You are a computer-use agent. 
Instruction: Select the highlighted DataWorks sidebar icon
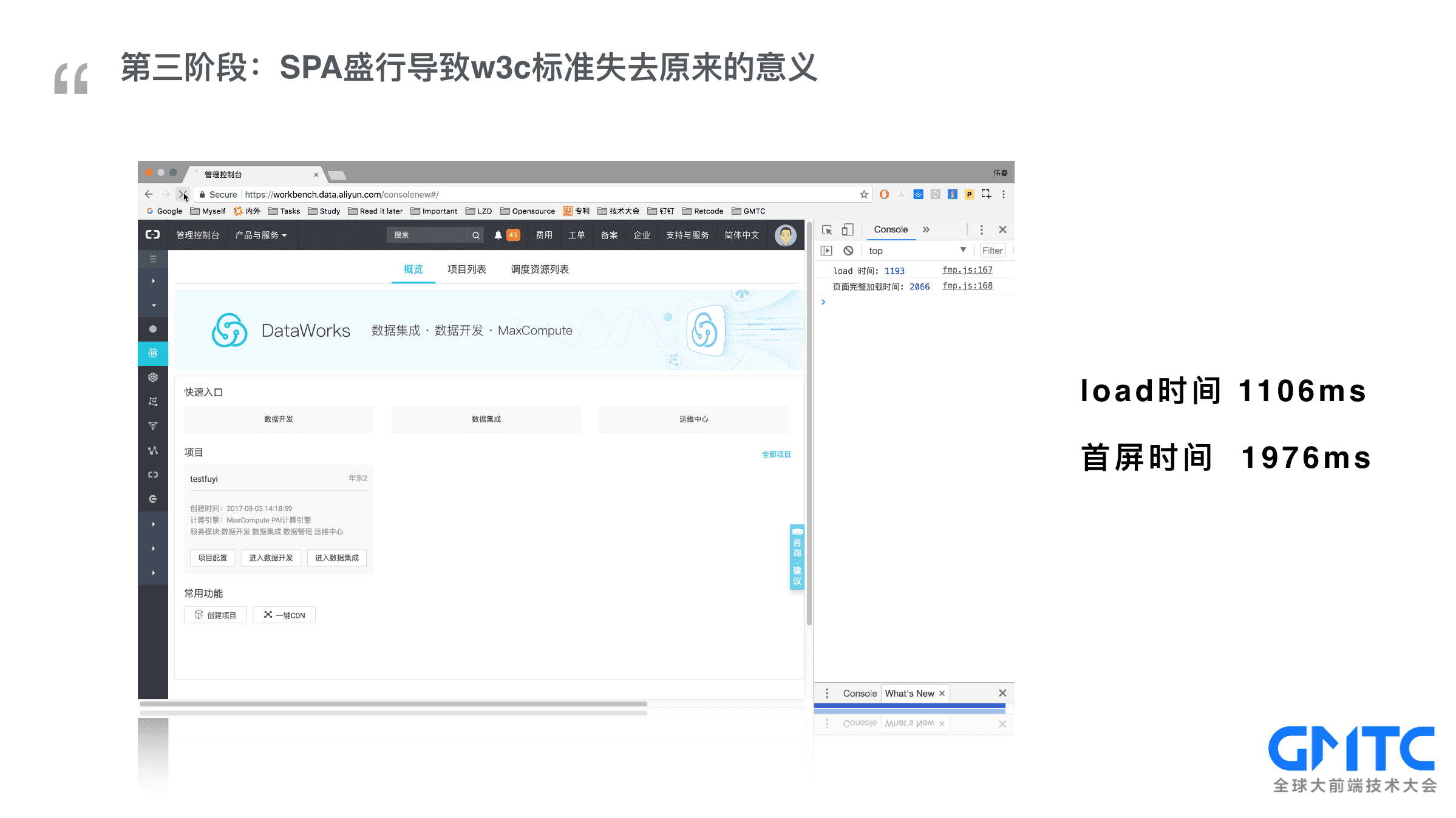153,353
